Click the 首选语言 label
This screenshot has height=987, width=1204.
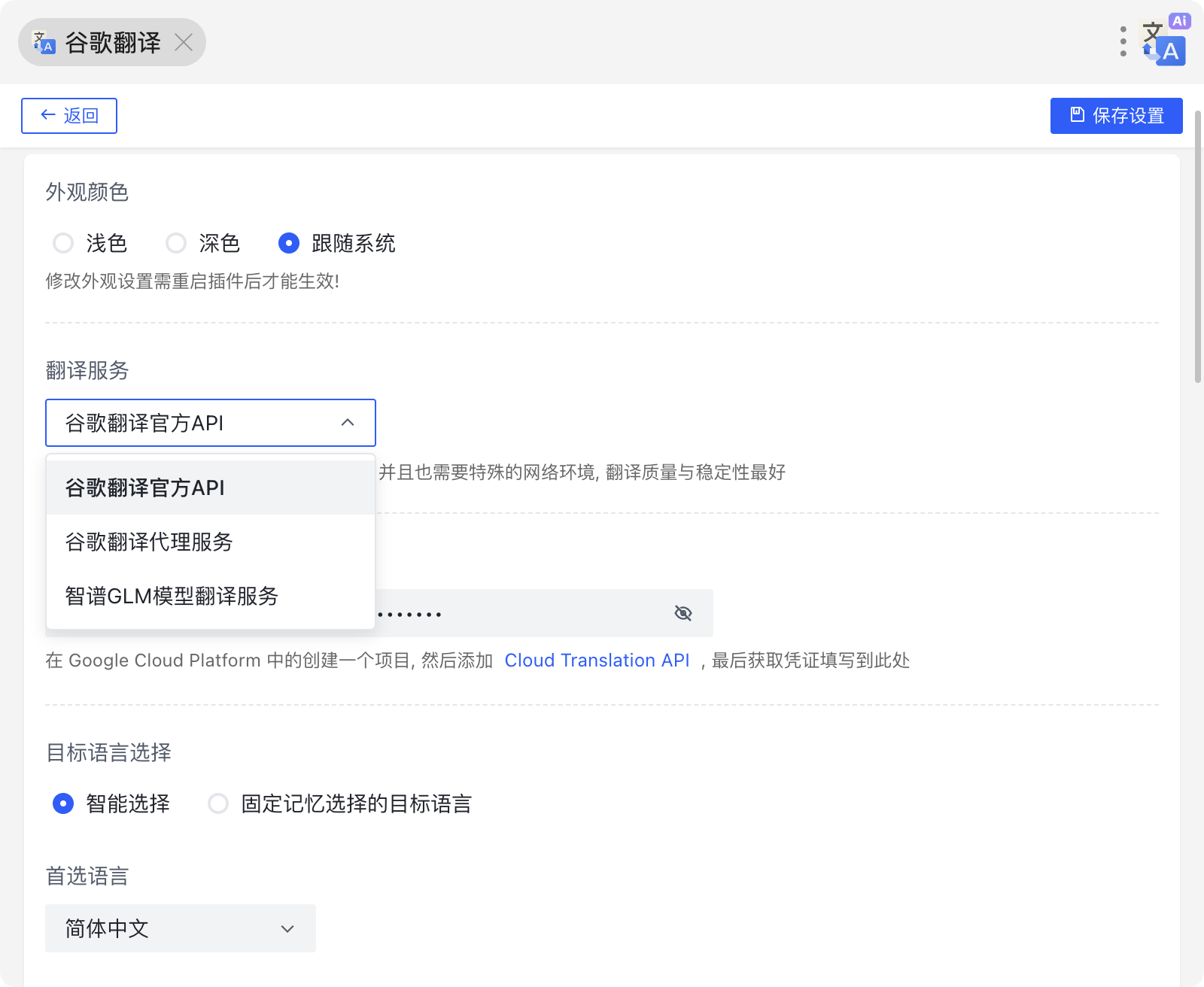point(87,876)
